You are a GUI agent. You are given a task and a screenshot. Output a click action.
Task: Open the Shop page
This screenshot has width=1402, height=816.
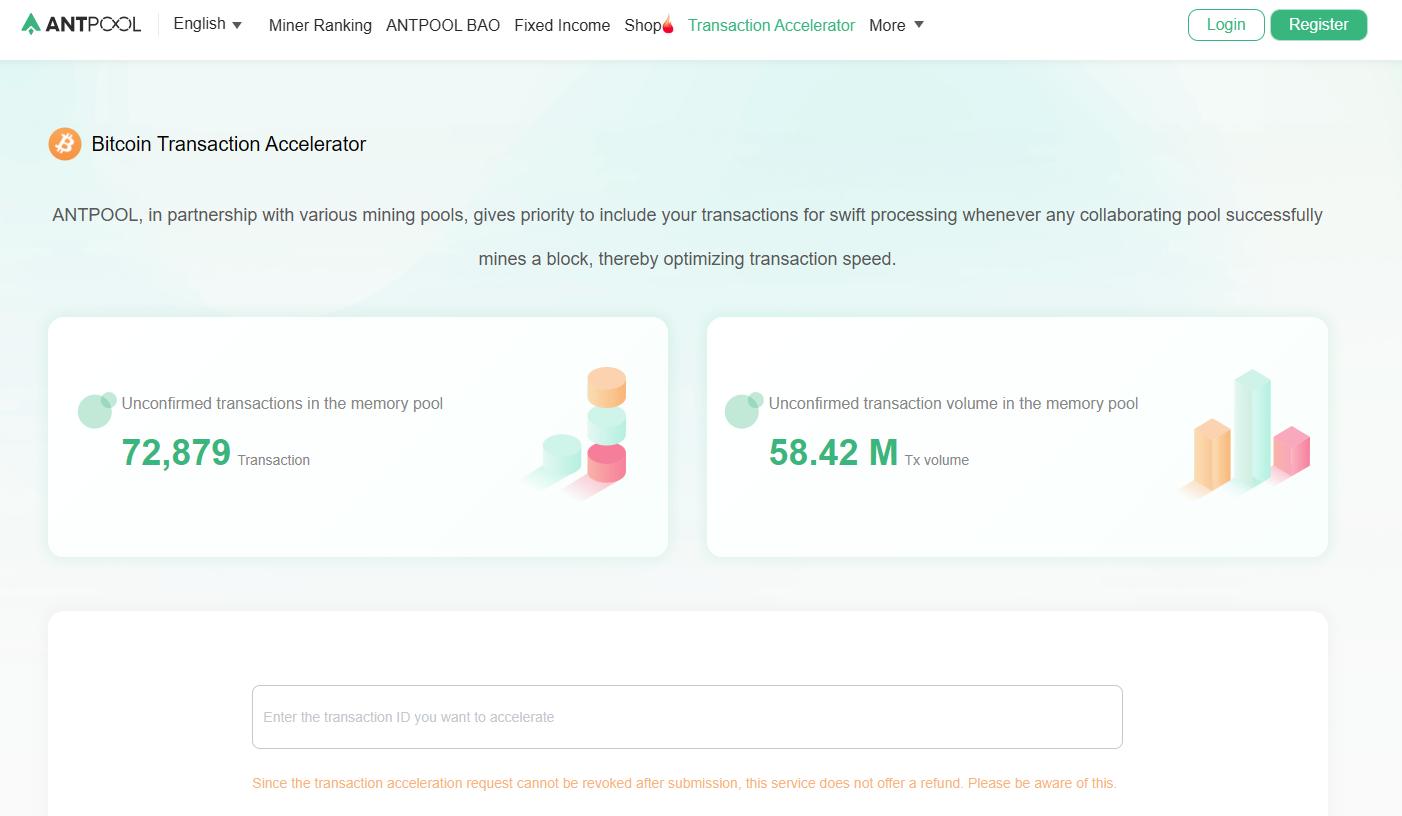point(643,26)
